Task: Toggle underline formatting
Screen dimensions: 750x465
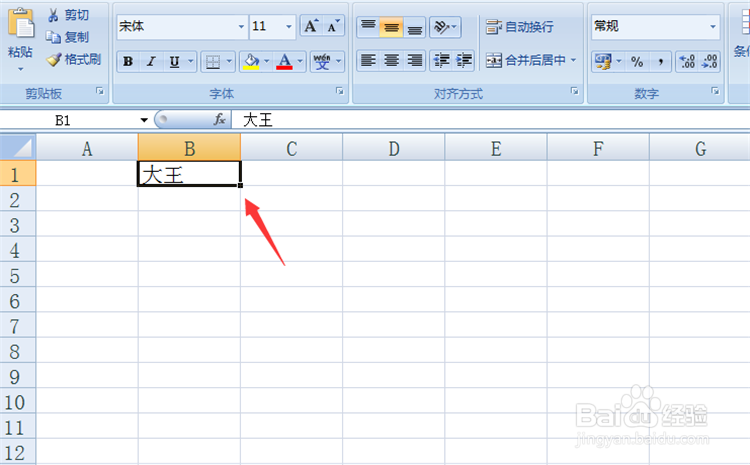Action: click(174, 61)
